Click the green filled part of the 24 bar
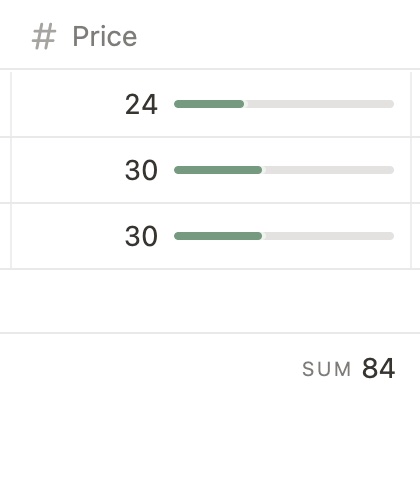The height and width of the screenshot is (496, 420). click(209, 104)
